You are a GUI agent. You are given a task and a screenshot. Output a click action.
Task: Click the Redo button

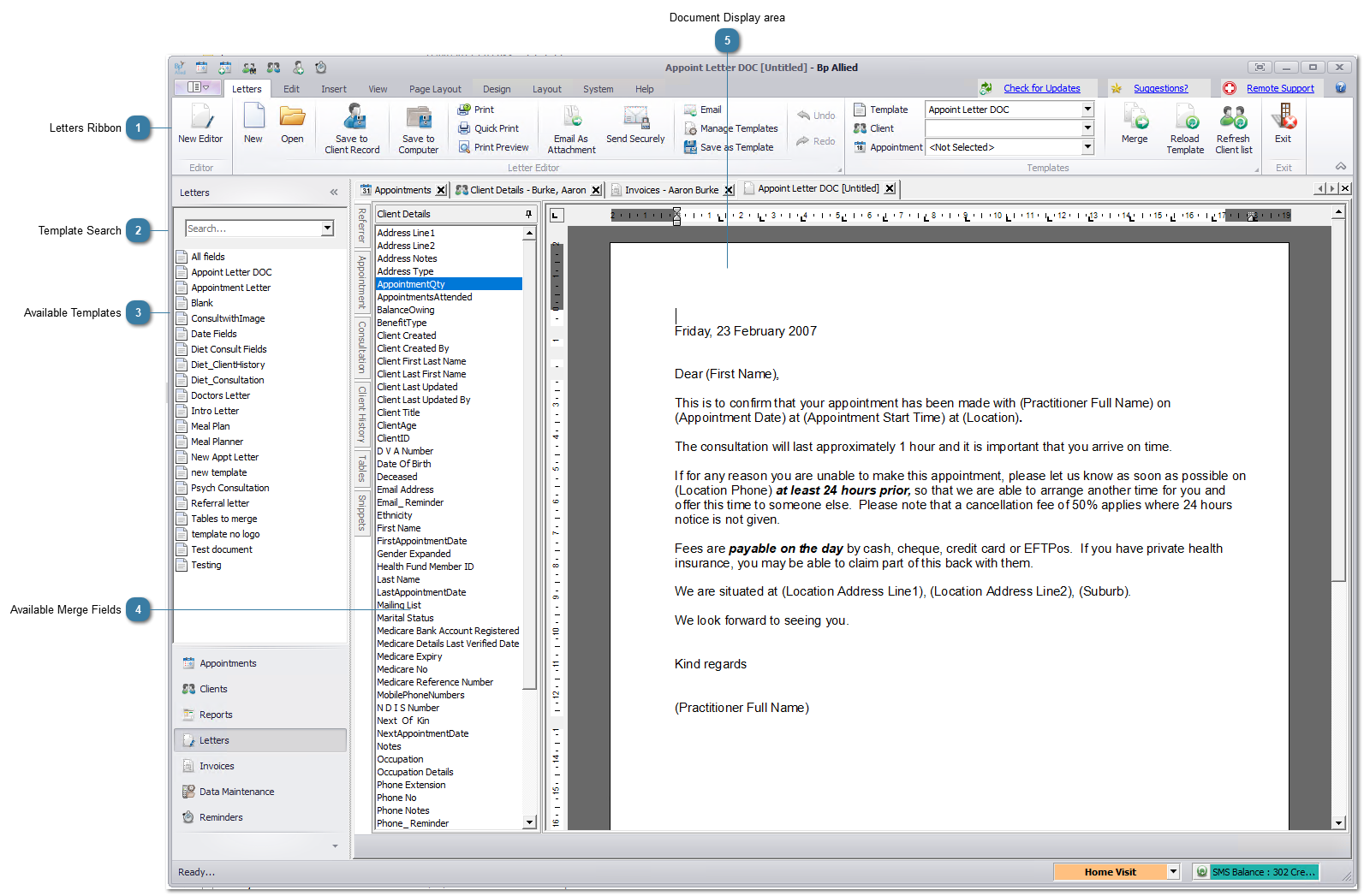coord(816,141)
